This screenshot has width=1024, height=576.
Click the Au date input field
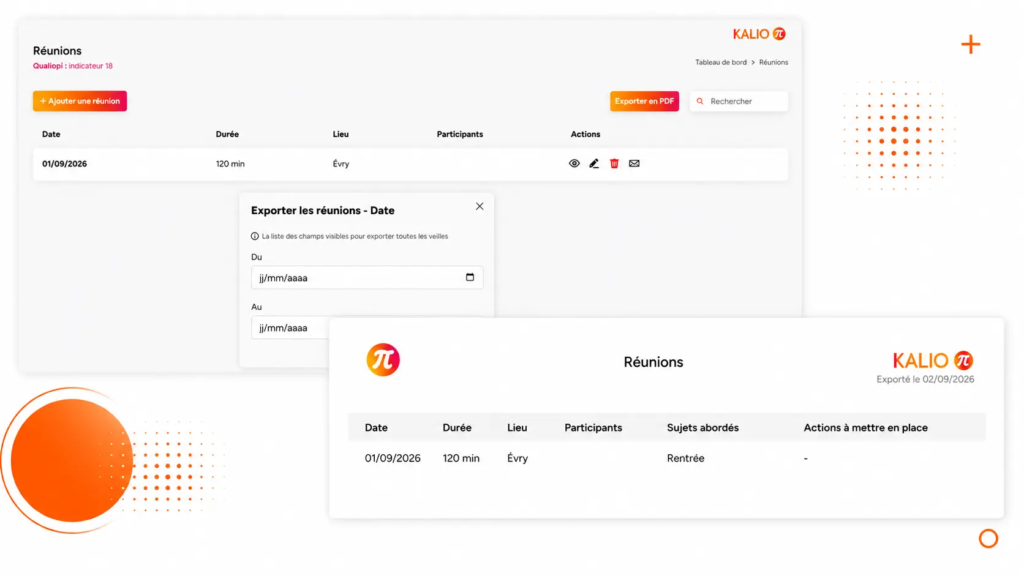click(x=291, y=328)
